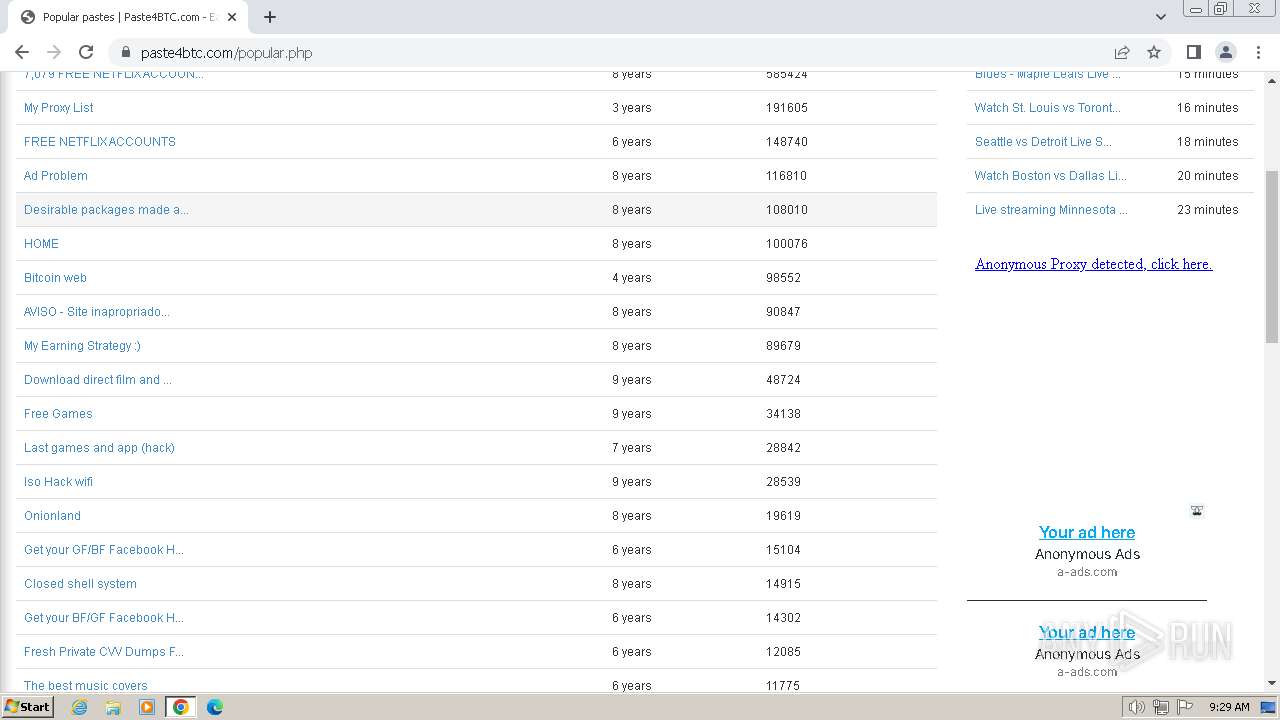Open the network tray icon
This screenshot has width=1280, height=720.
click(1160, 707)
